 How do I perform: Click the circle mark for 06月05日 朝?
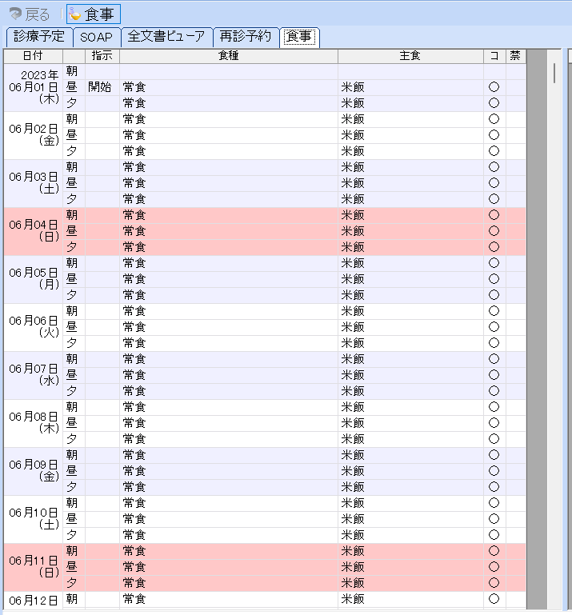click(x=494, y=263)
